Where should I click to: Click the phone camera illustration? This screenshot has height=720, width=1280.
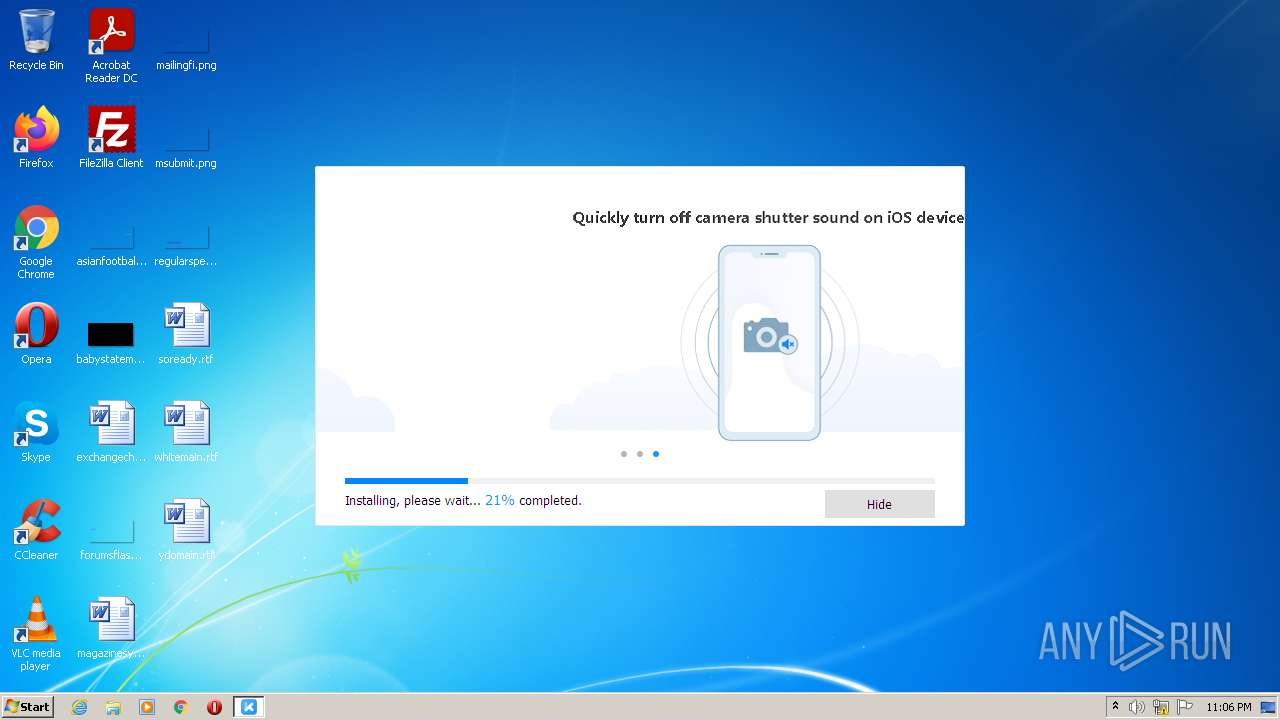[769, 342]
